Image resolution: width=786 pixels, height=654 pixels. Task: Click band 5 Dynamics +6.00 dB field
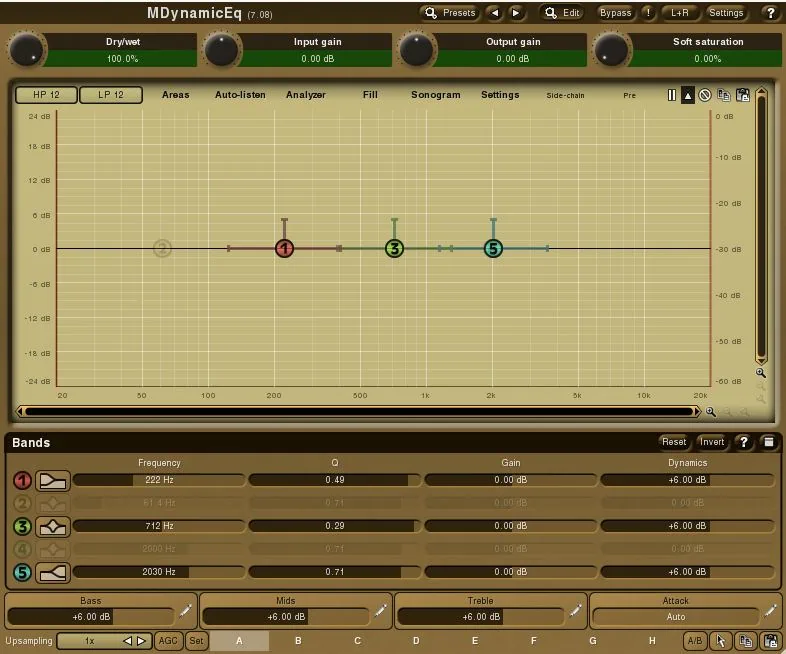tap(687, 572)
